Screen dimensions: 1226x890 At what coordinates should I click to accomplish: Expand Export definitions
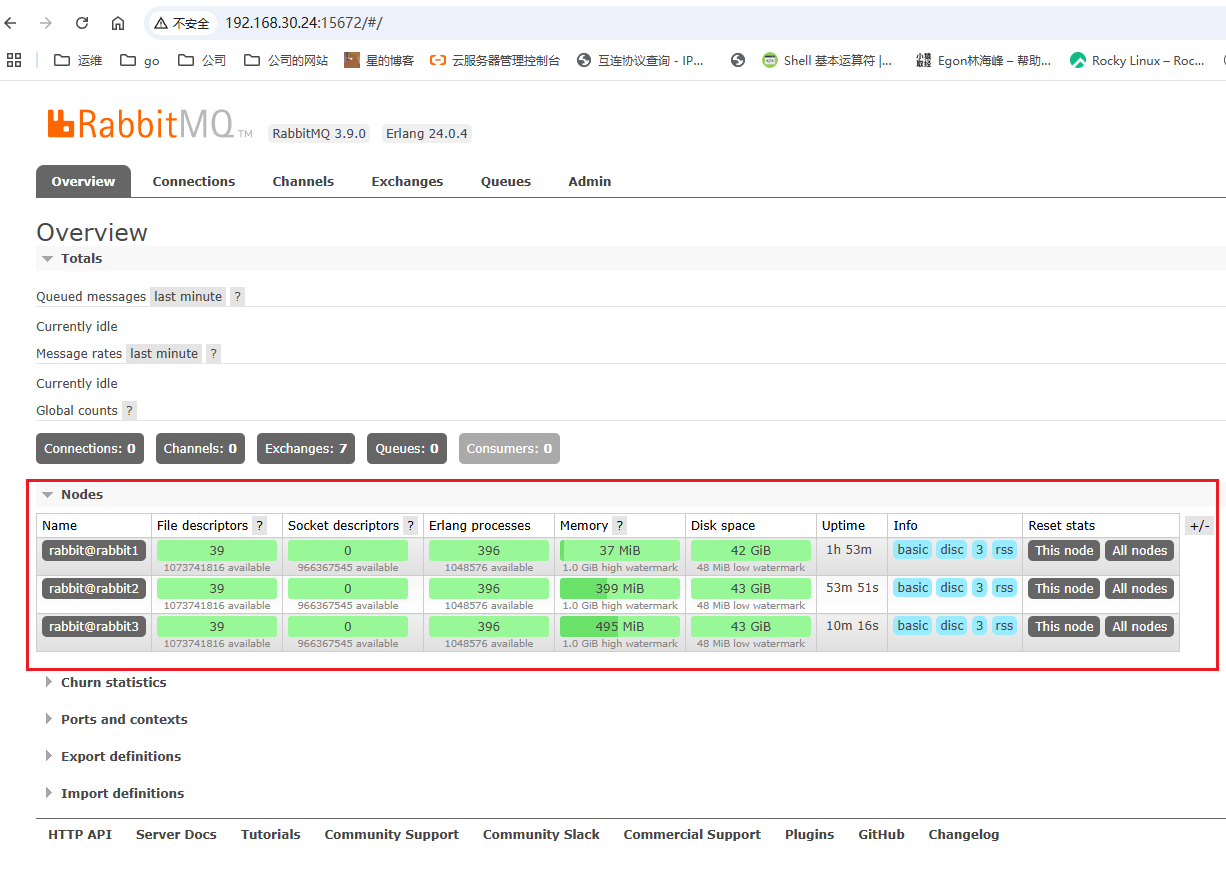click(x=113, y=757)
